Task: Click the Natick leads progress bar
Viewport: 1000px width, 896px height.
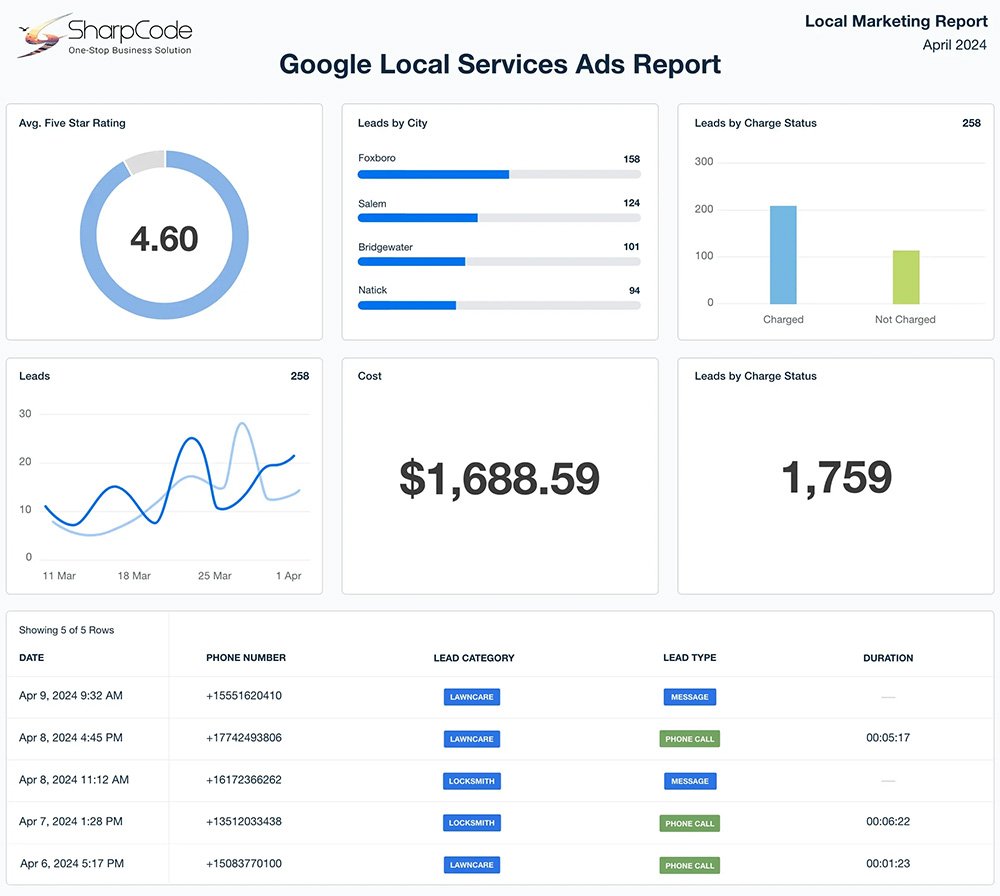Action: pos(499,305)
